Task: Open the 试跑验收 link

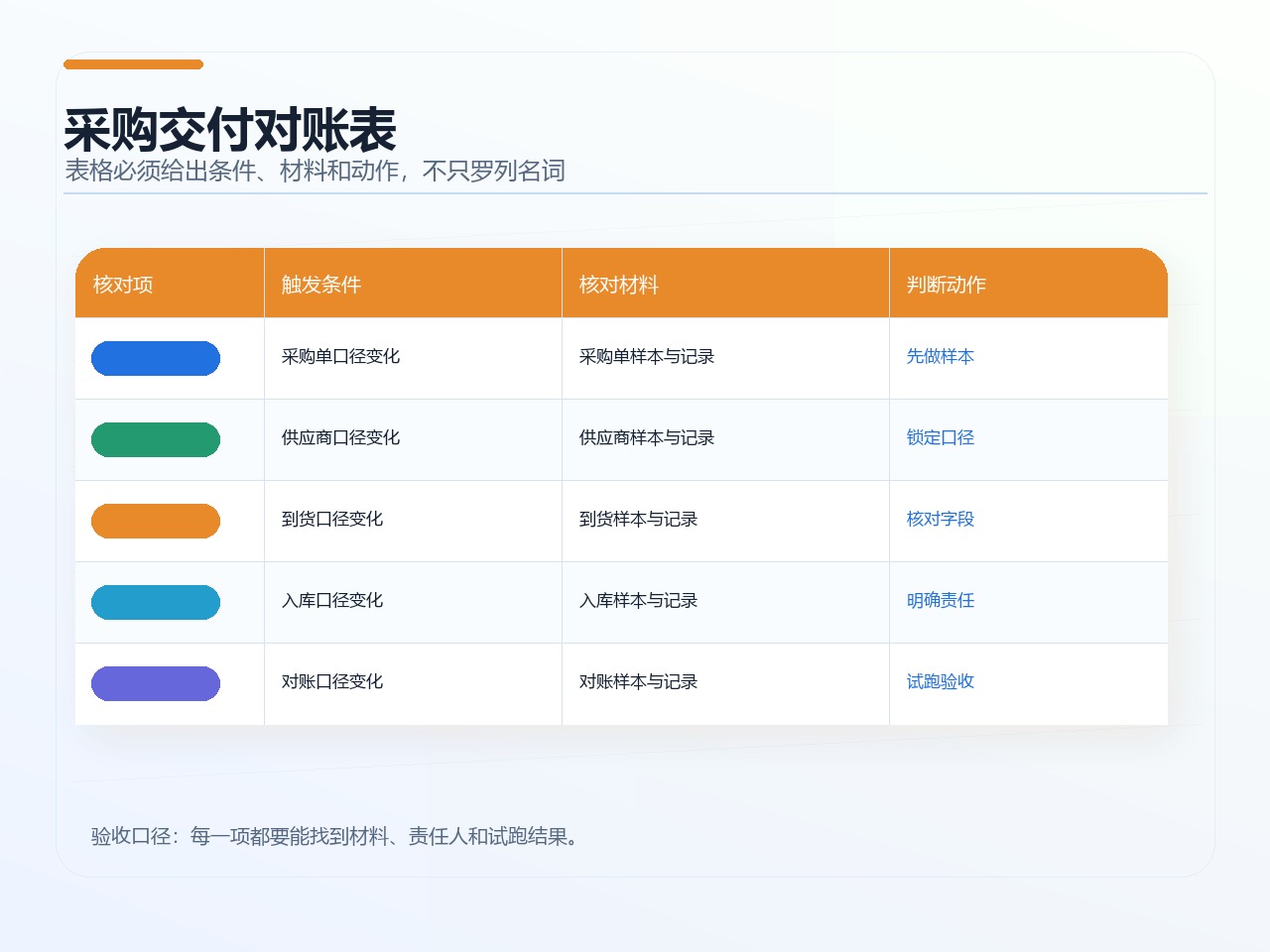Action: click(941, 681)
